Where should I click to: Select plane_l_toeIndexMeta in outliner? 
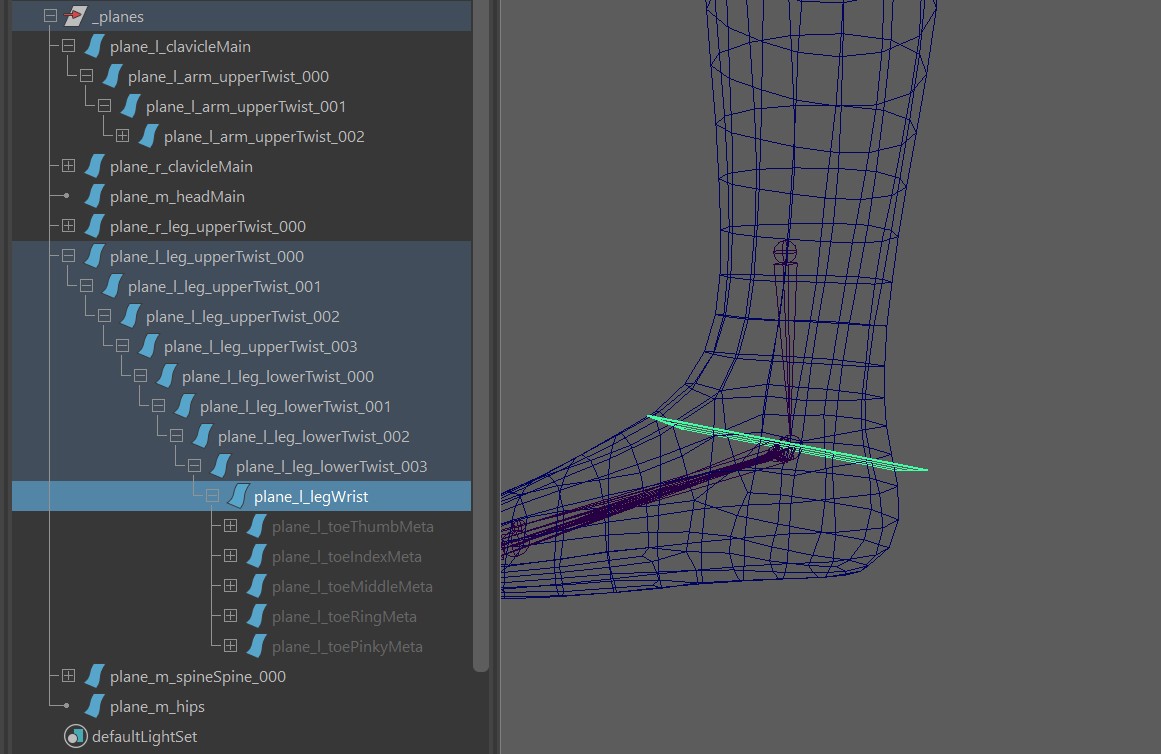[346, 556]
